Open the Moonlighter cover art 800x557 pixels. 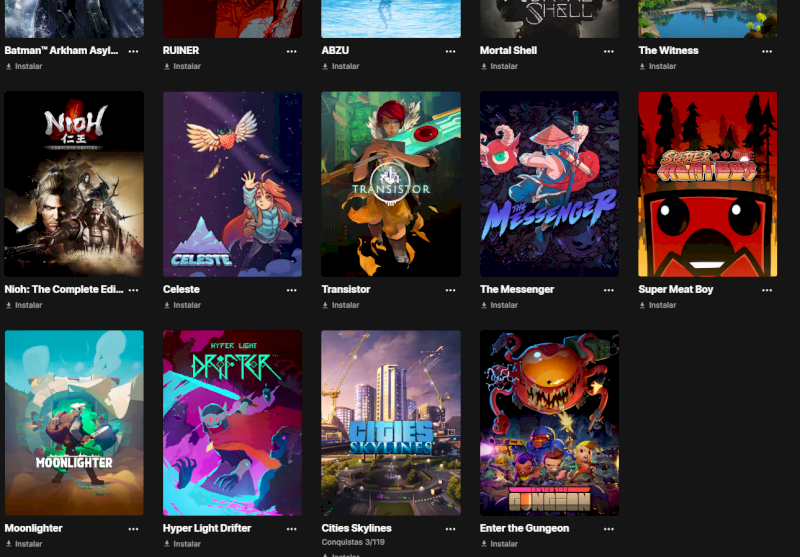pos(74,423)
